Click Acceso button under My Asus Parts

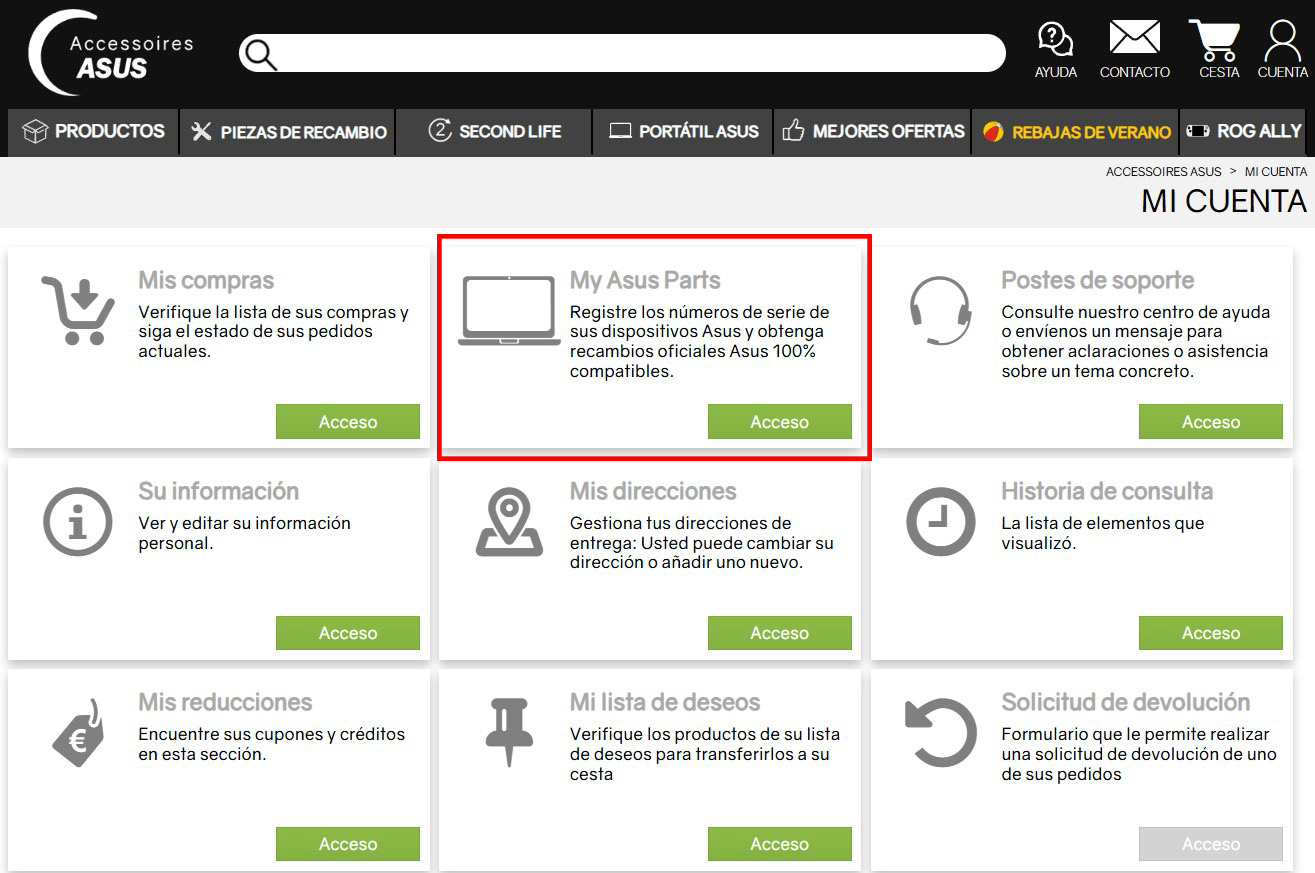click(779, 422)
